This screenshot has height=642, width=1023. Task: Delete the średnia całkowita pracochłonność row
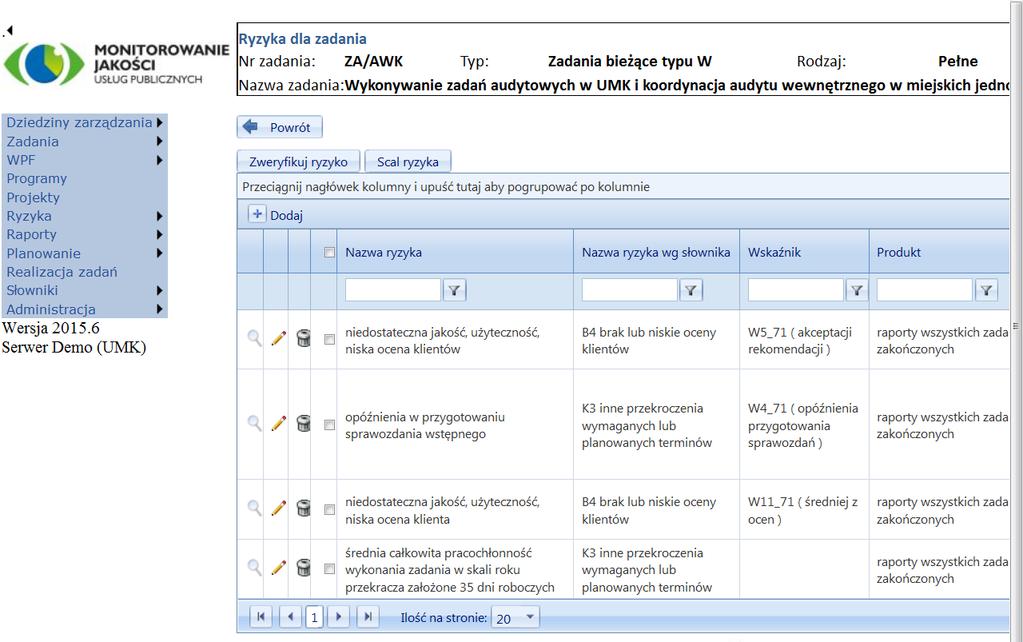click(303, 568)
